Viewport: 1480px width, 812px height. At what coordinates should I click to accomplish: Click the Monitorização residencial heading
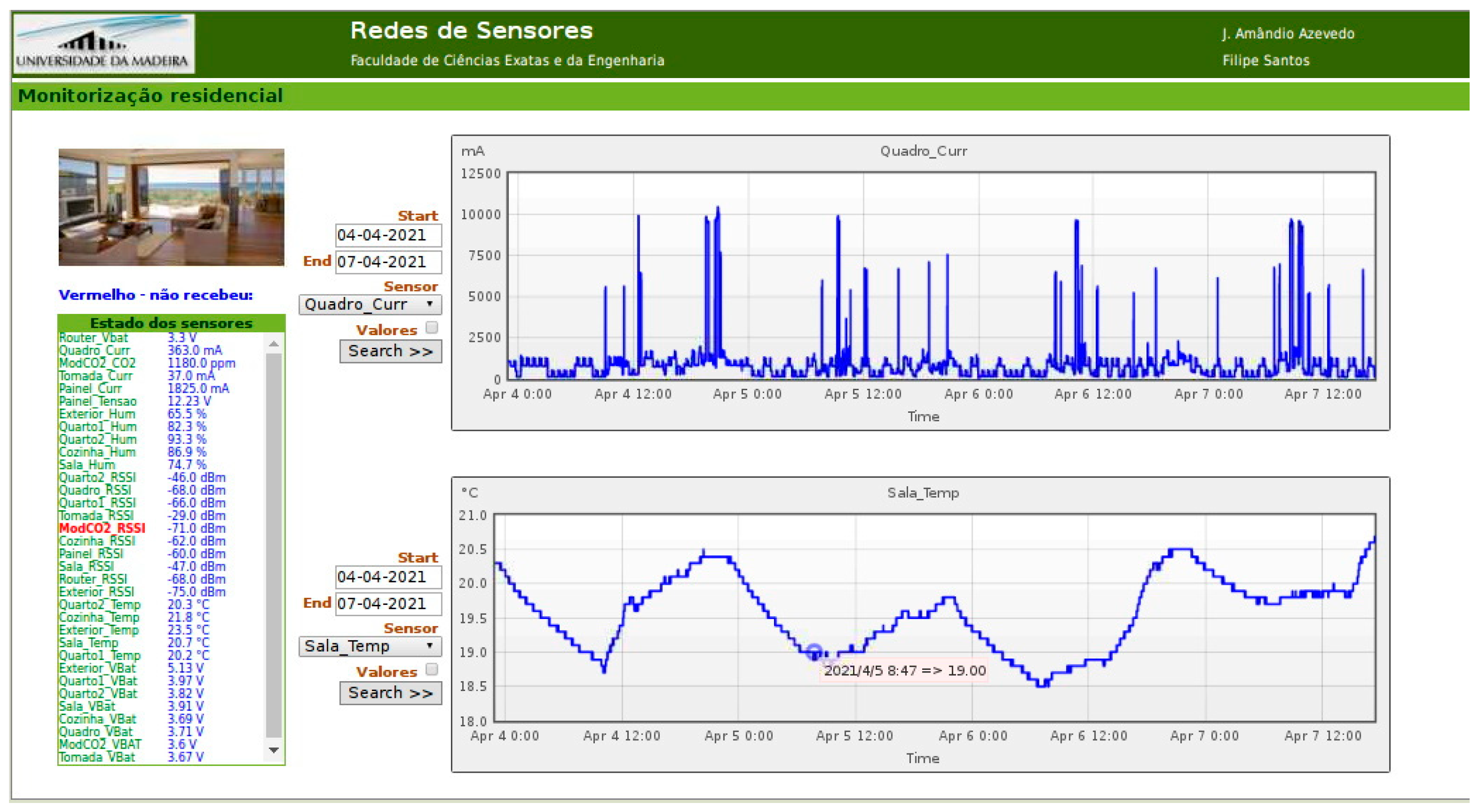tap(151, 95)
